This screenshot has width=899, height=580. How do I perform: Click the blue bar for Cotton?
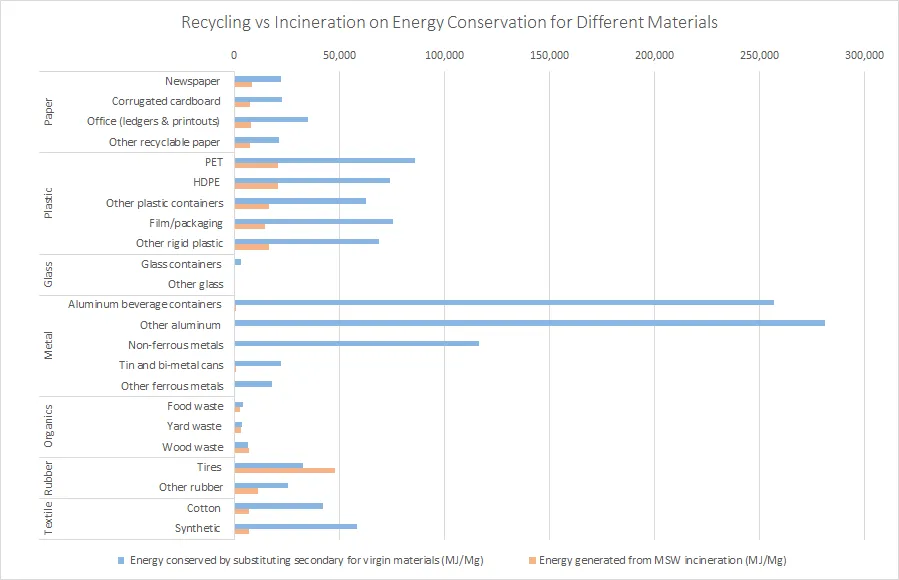(x=279, y=506)
